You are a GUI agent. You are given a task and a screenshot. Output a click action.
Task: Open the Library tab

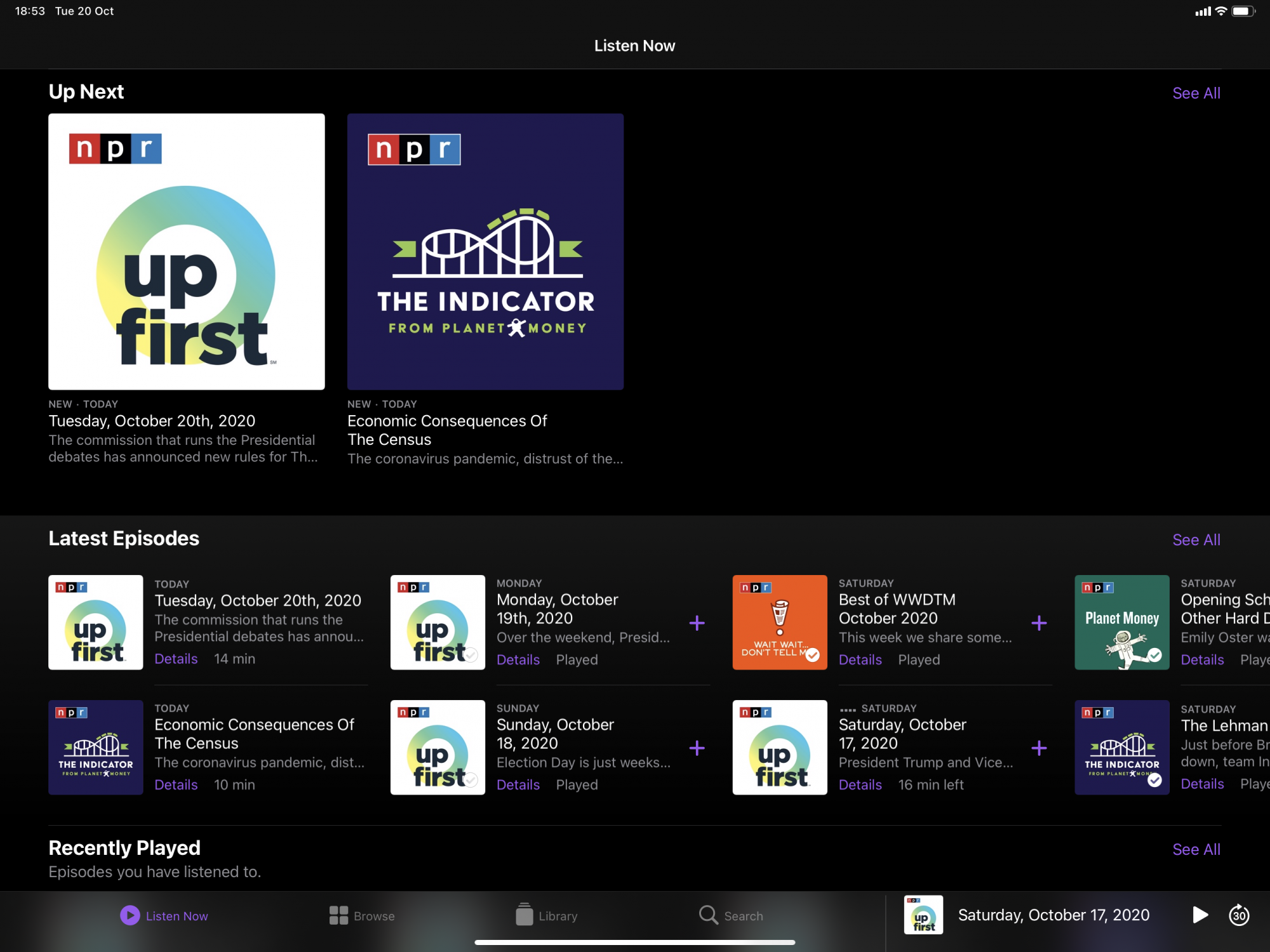pyautogui.click(x=546, y=915)
